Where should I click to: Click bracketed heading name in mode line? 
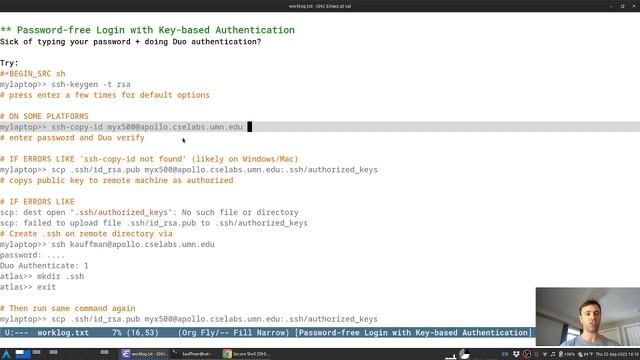pyautogui.click(x=413, y=333)
